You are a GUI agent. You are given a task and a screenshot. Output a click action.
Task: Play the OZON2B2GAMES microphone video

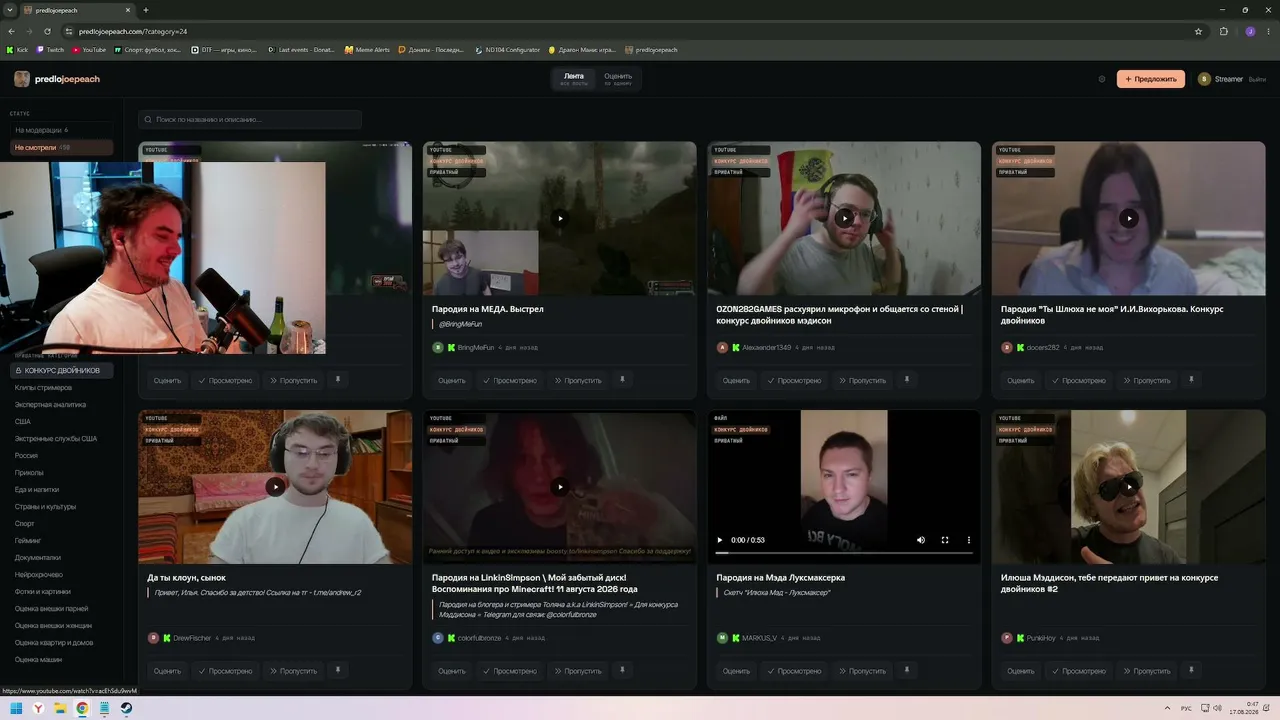click(x=845, y=218)
